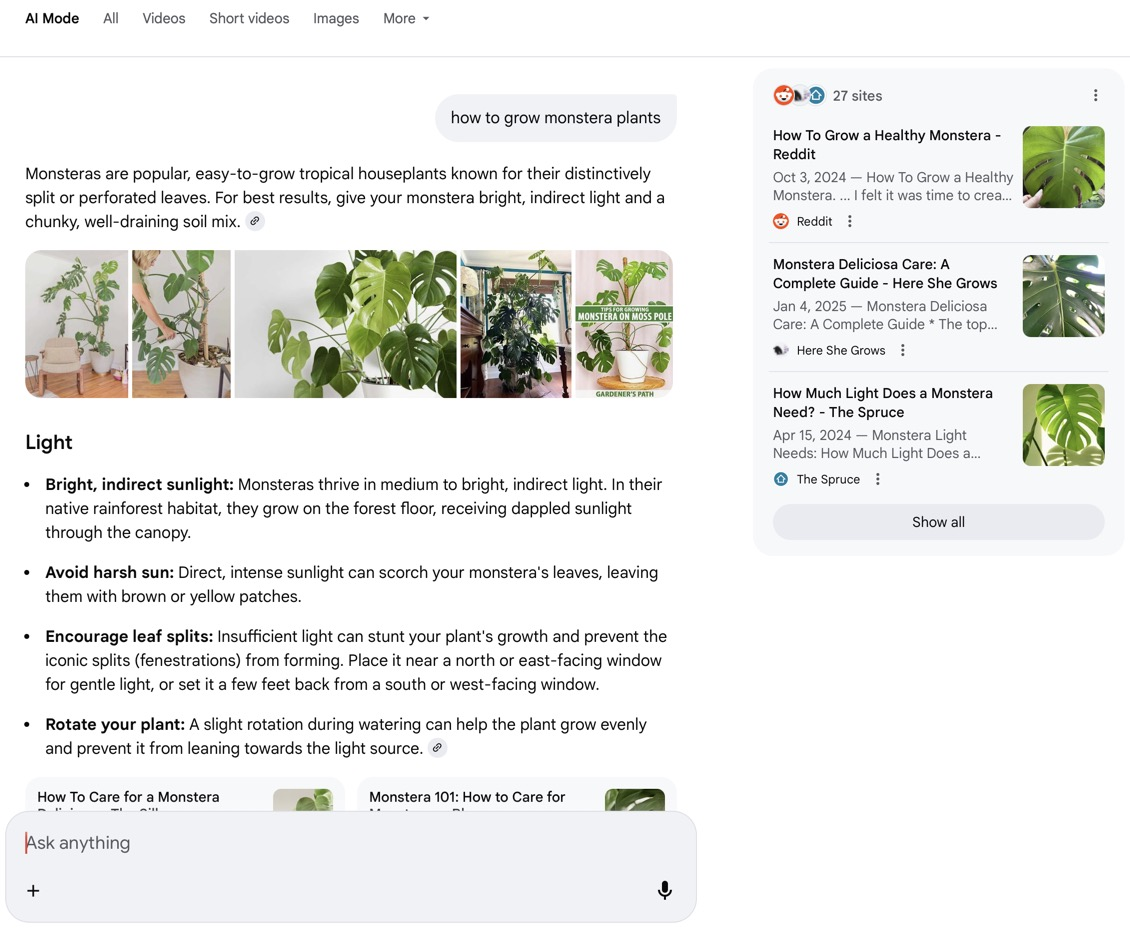Open options menu for 27 sites panel
The height and width of the screenshot is (931, 1130).
1095,96
